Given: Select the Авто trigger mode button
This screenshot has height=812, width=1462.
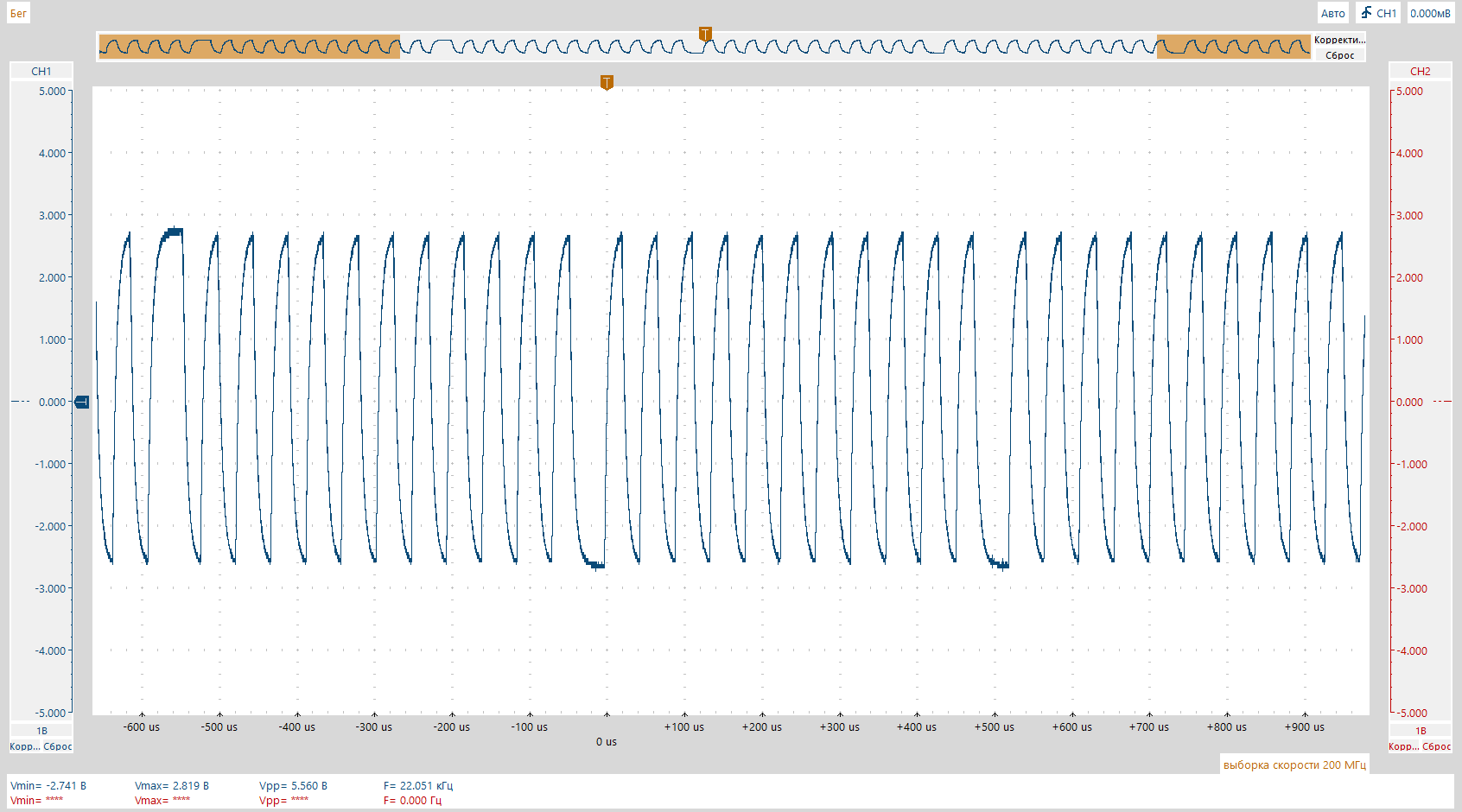Looking at the screenshot, I should click(1332, 13).
